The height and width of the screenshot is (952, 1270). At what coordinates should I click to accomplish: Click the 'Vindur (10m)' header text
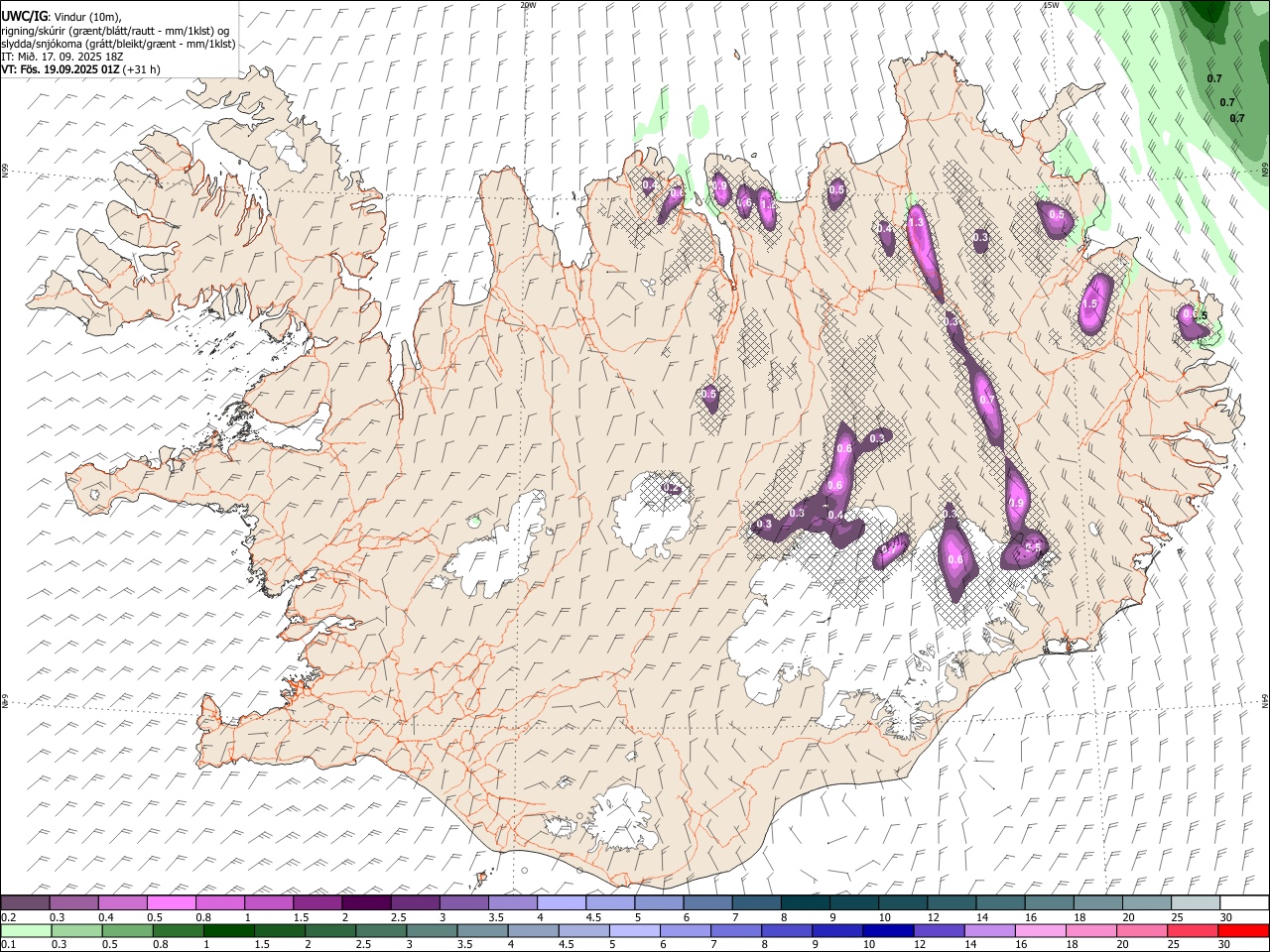pos(86,17)
